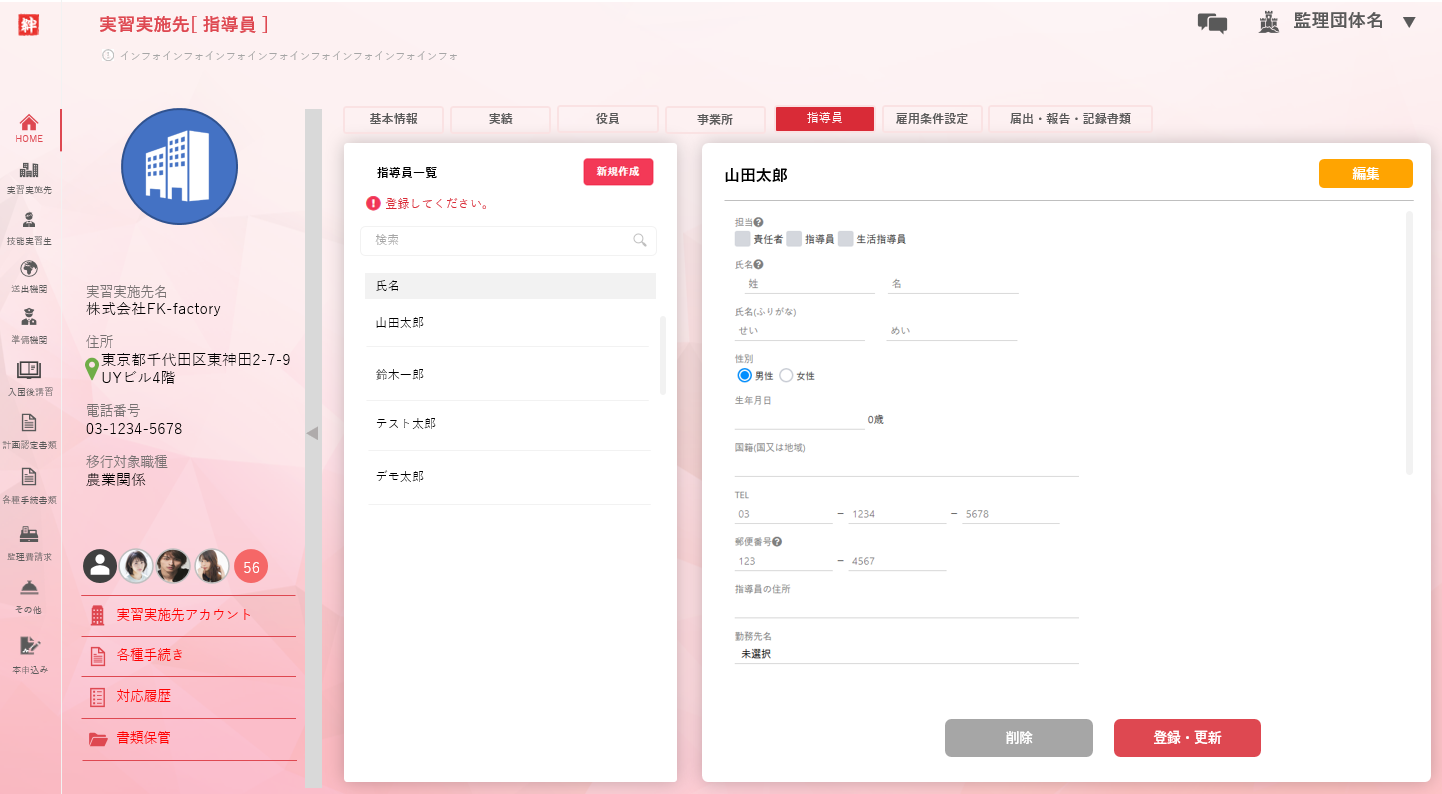Image resolution: width=1442 pixels, height=794 pixels.
Task: Open the chat messages icon
Action: (1212, 23)
